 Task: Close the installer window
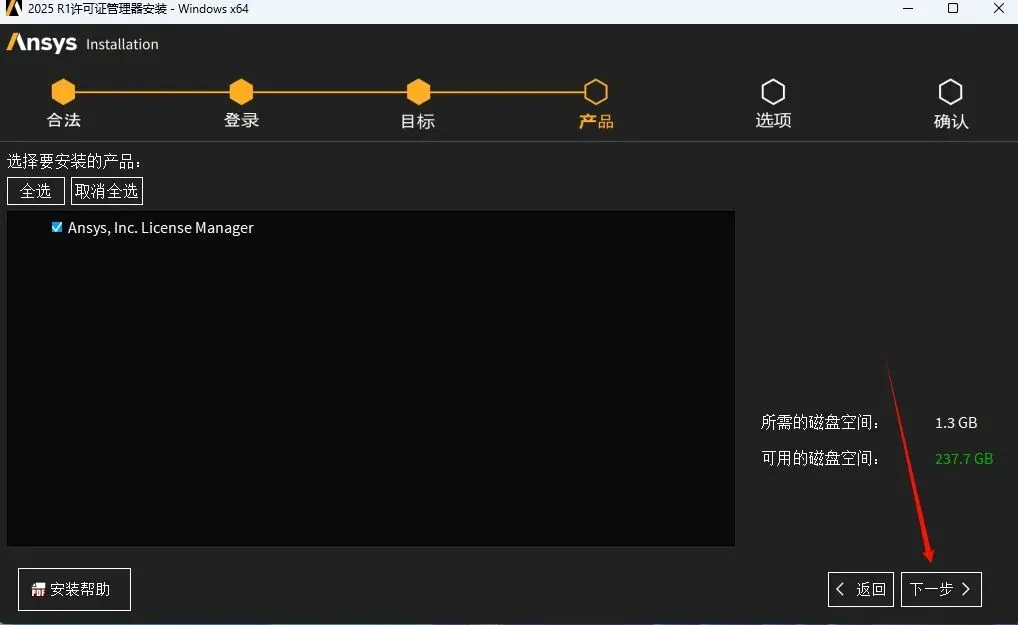999,8
